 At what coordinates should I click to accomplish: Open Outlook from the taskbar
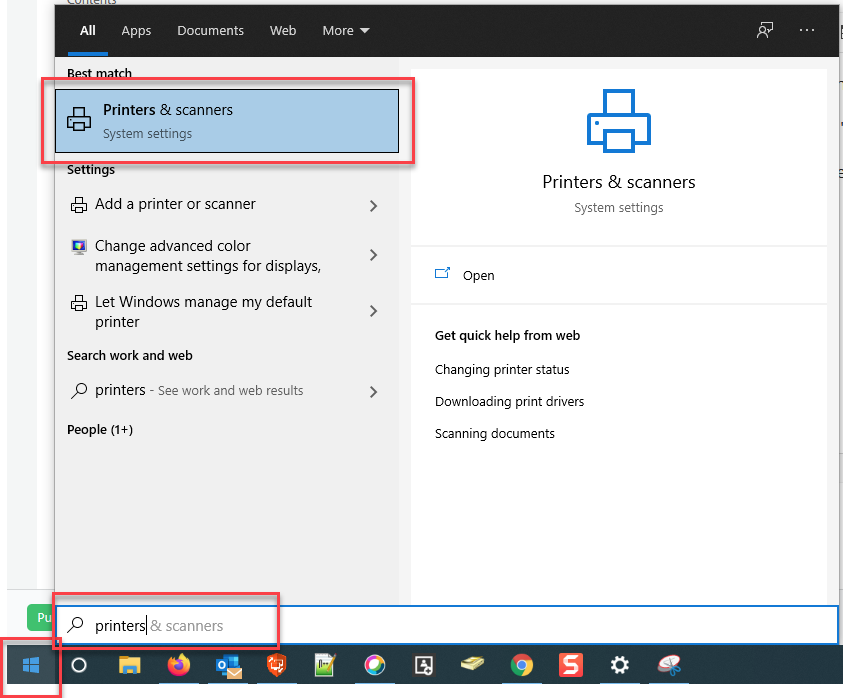click(x=228, y=665)
